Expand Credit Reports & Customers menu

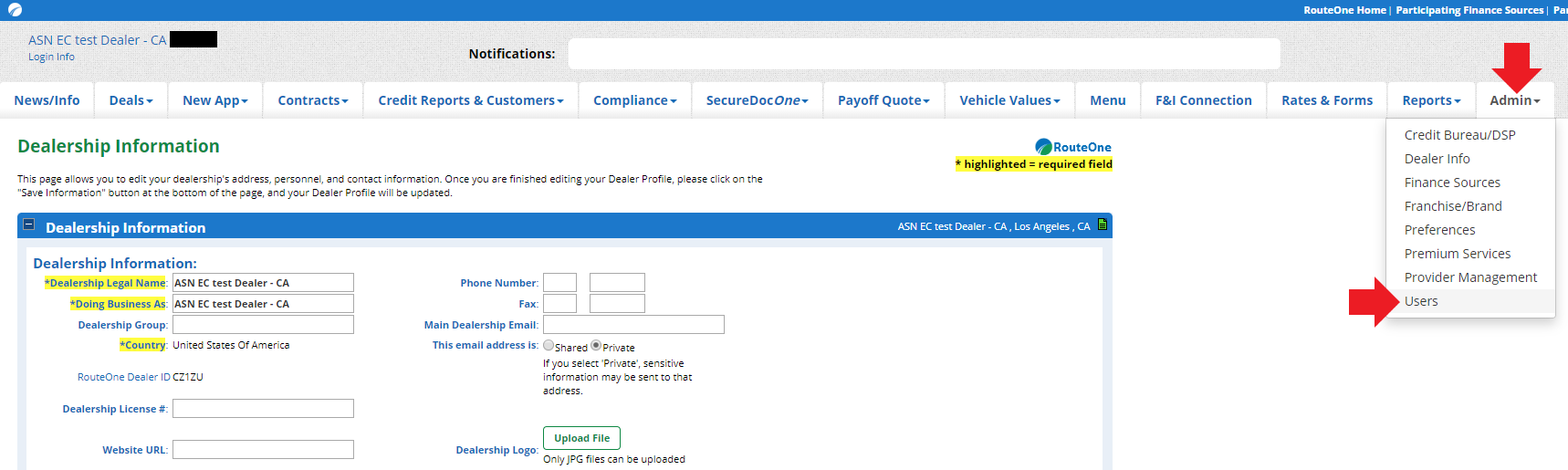[x=471, y=100]
